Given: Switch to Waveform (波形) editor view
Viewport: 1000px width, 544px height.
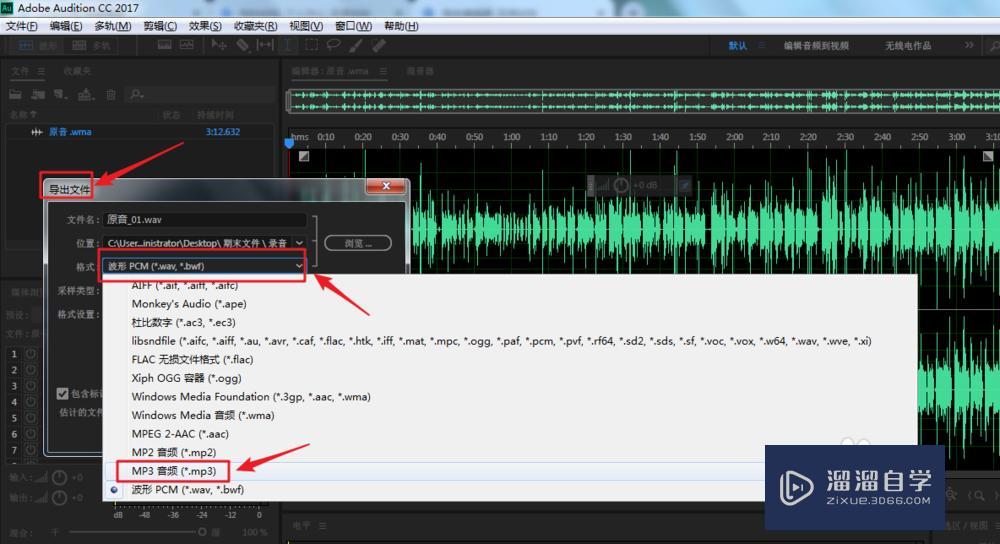Looking at the screenshot, I should [38, 45].
